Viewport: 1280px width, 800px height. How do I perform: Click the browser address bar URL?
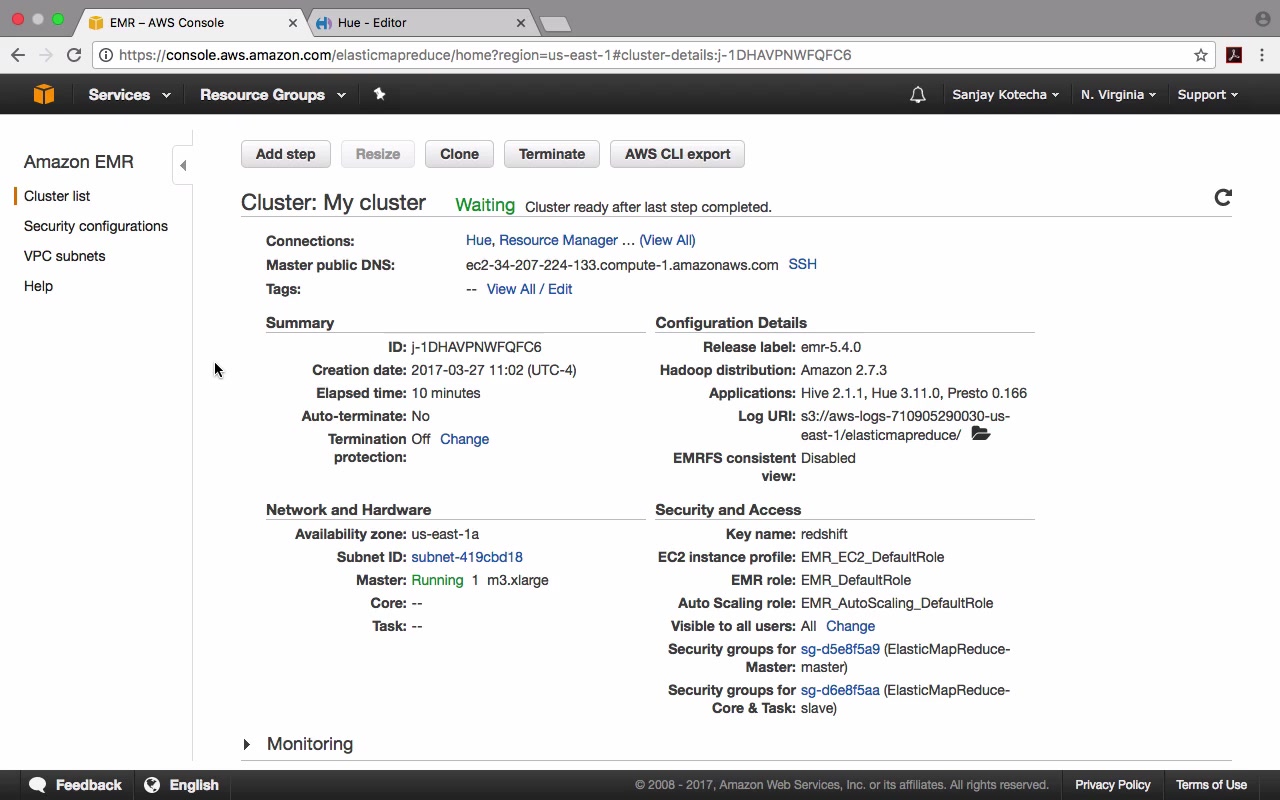(x=485, y=55)
